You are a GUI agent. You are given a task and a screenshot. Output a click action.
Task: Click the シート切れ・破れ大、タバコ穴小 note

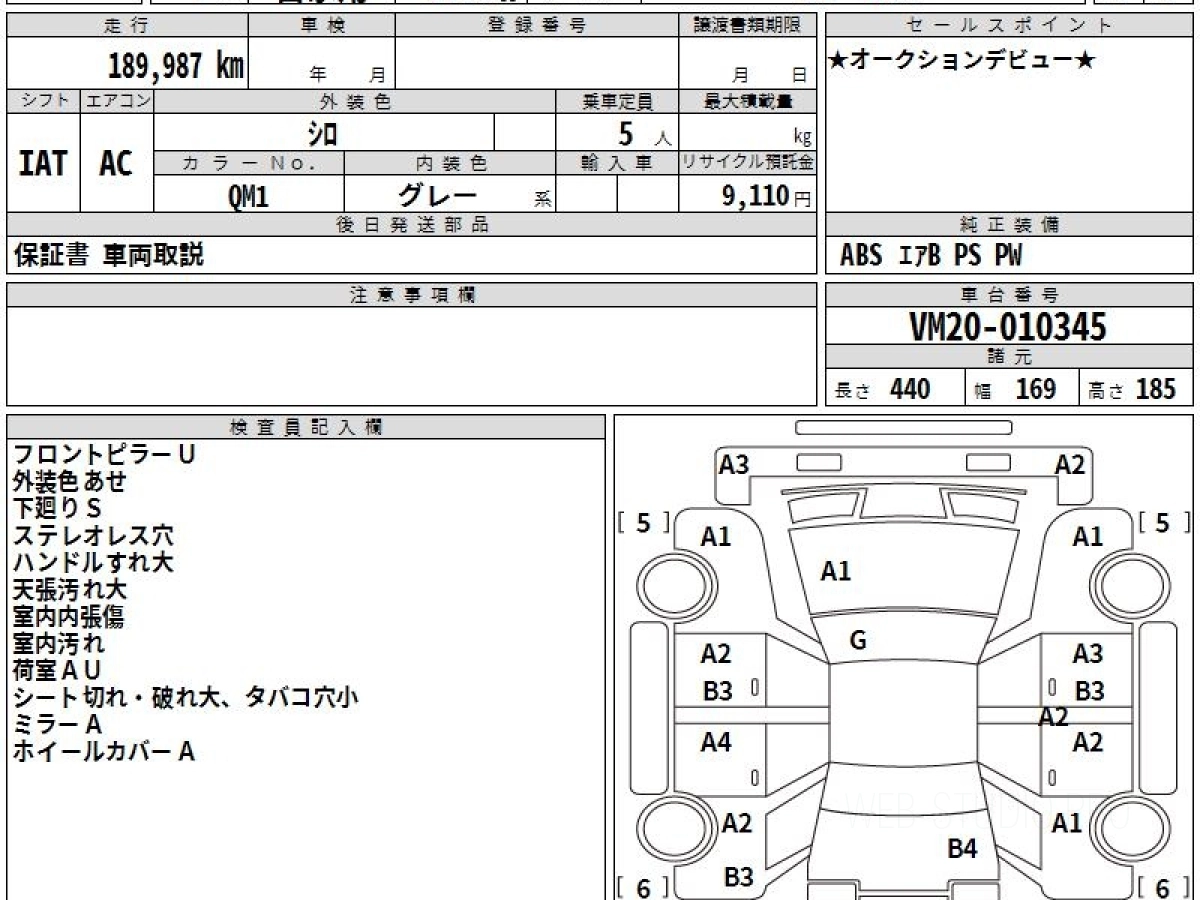[x=185, y=697]
